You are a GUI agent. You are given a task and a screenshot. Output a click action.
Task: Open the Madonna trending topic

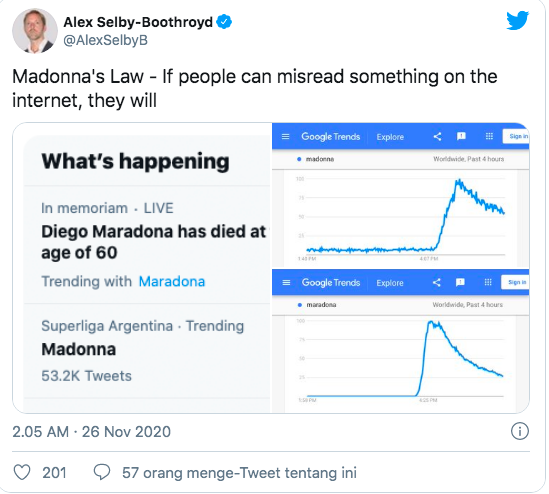click(x=79, y=349)
